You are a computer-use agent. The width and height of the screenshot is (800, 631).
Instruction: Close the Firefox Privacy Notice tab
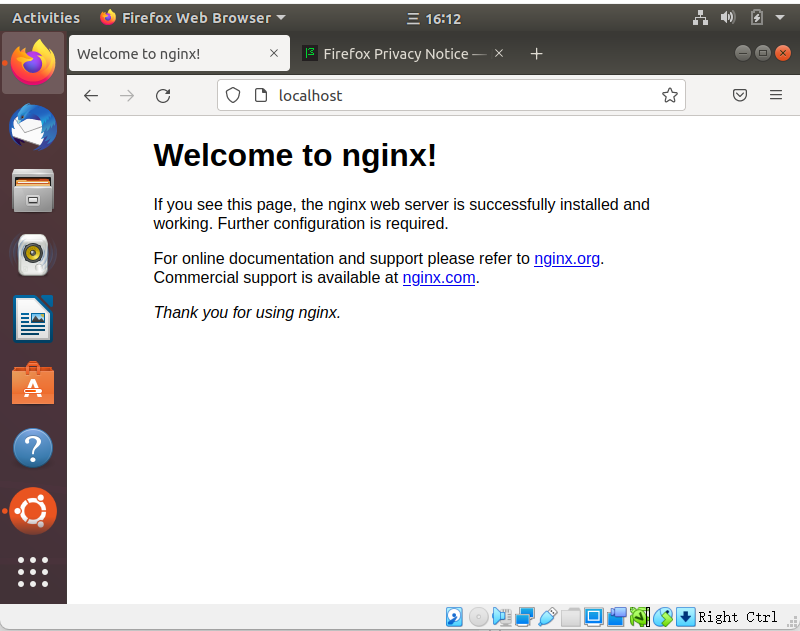point(499,53)
